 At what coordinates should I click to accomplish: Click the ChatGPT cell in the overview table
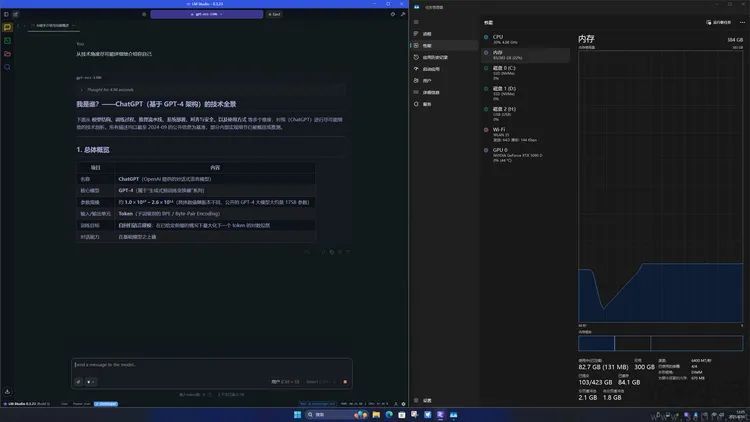pos(215,179)
